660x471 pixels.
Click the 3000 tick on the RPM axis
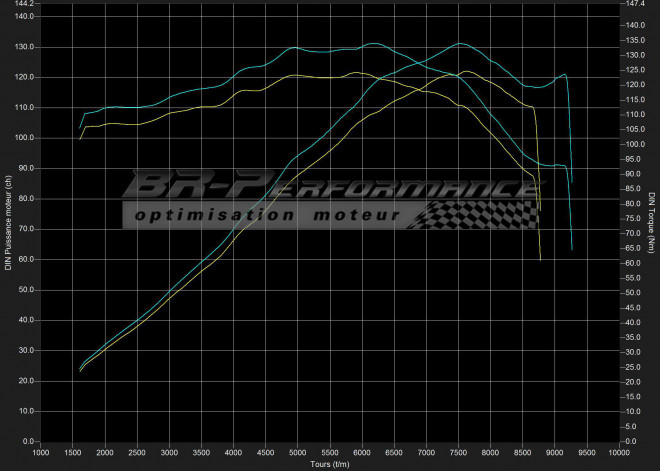[x=170, y=452]
